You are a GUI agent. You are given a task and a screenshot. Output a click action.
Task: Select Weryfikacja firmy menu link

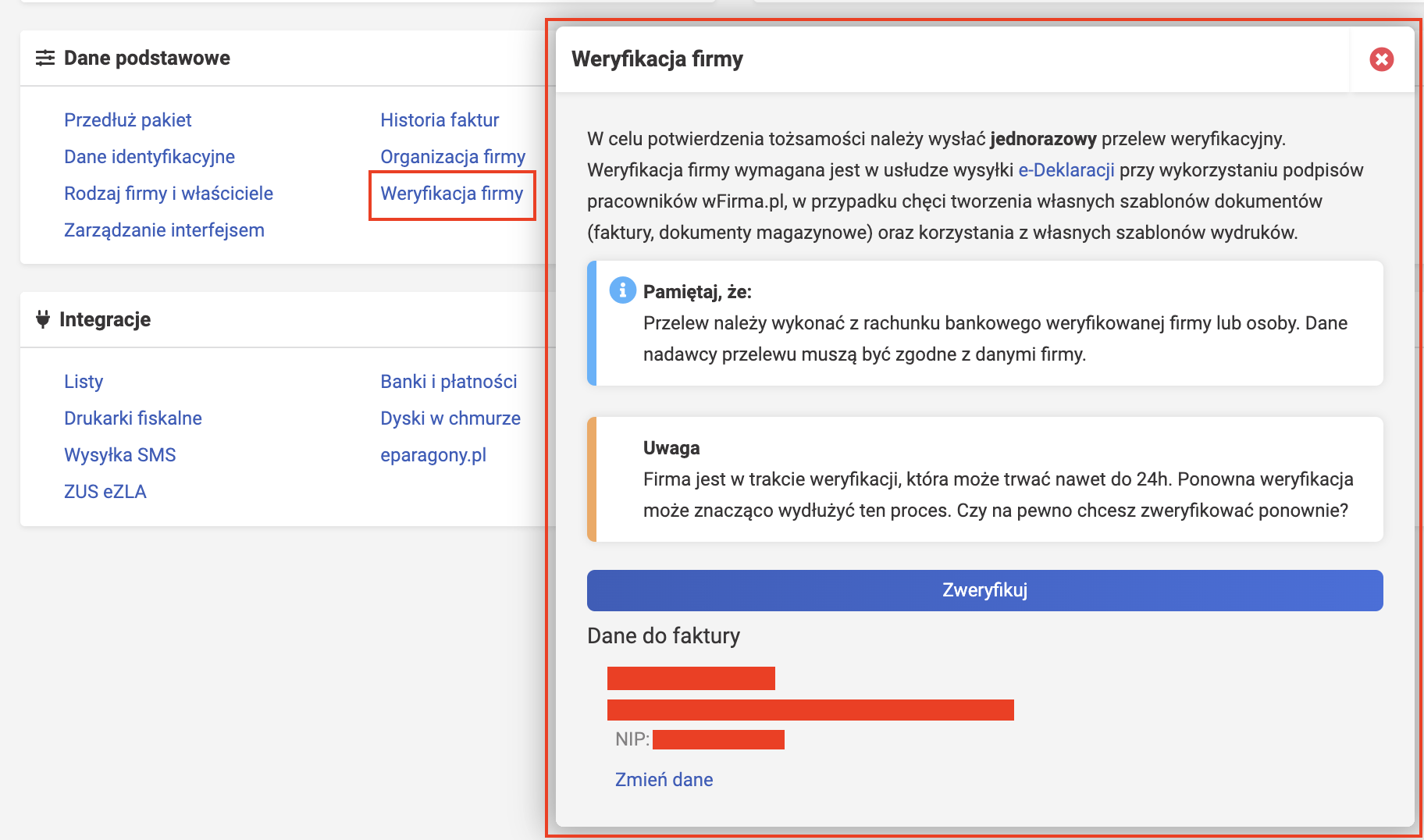point(451,194)
